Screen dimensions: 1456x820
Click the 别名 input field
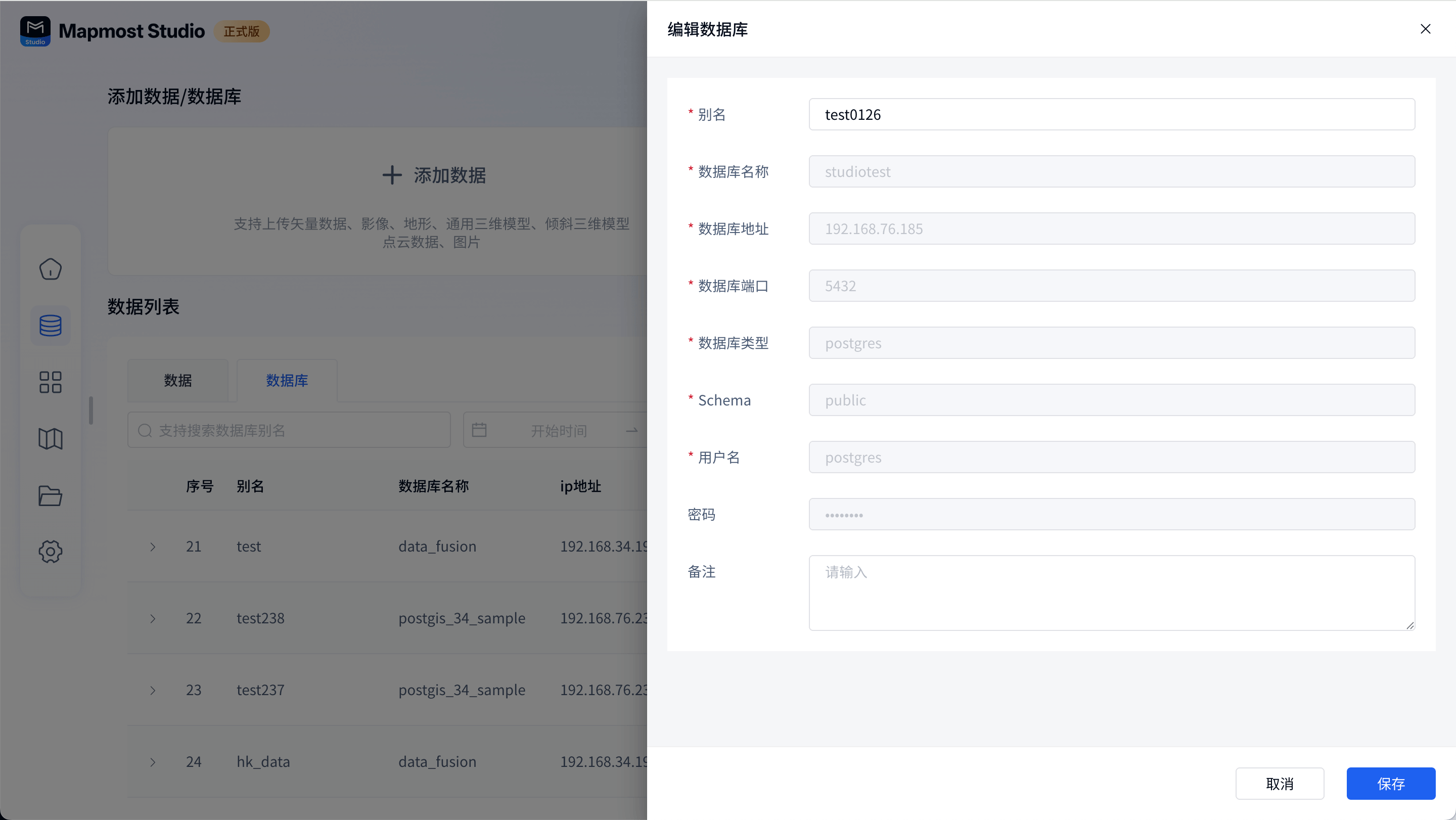click(1111, 115)
